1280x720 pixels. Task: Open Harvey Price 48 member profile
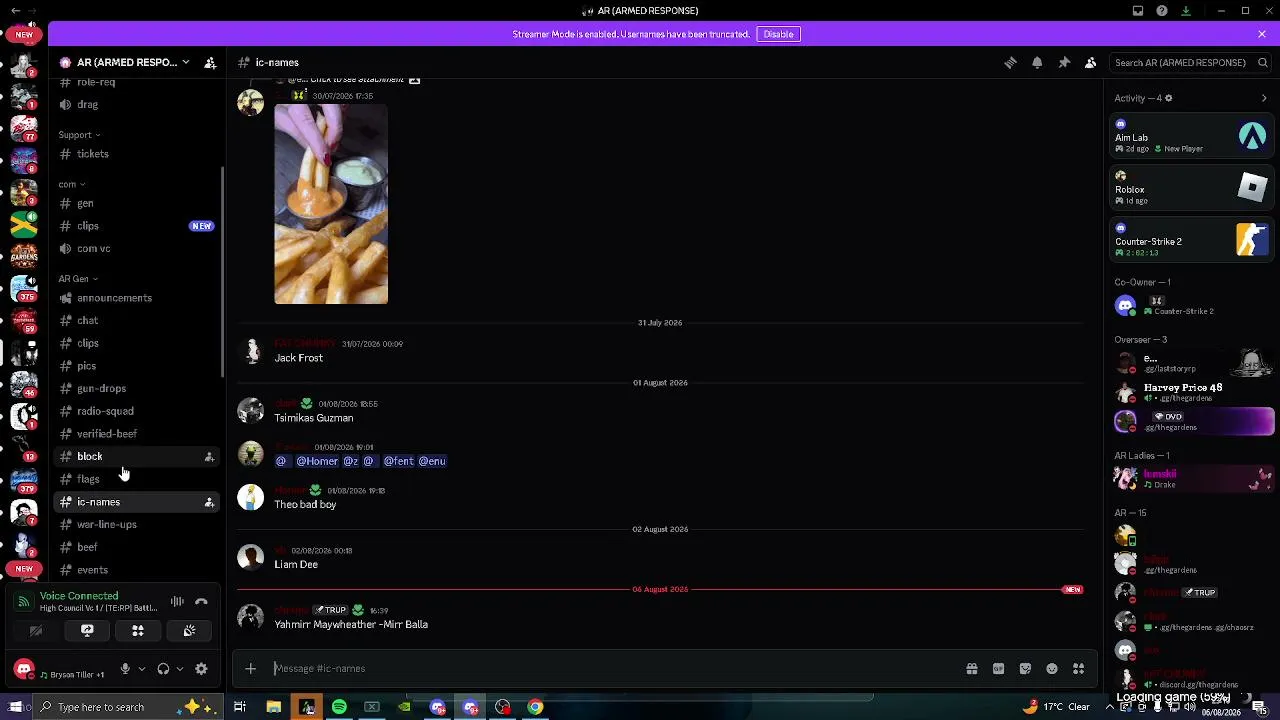(1191, 392)
